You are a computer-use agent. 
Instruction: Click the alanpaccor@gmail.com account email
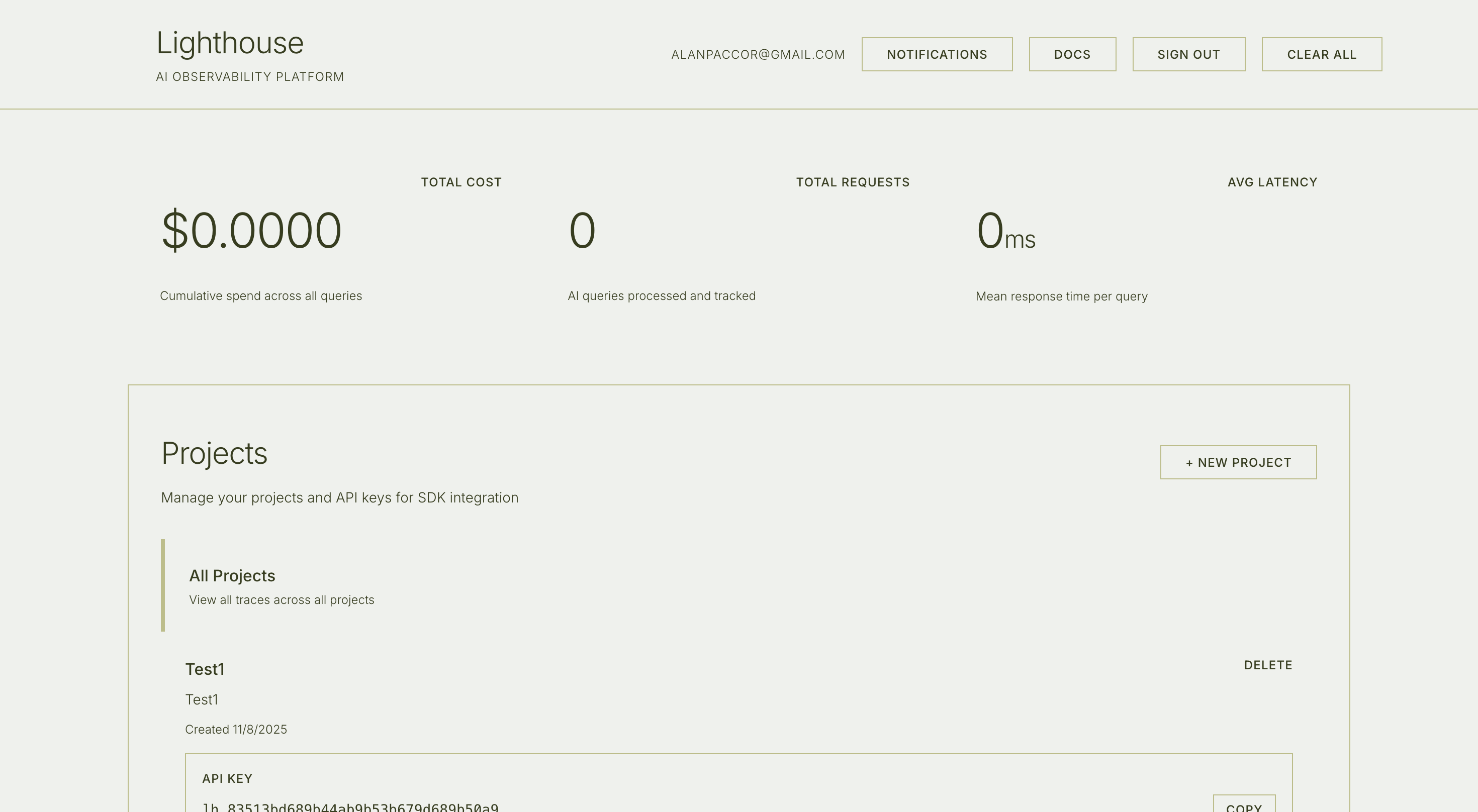(758, 54)
